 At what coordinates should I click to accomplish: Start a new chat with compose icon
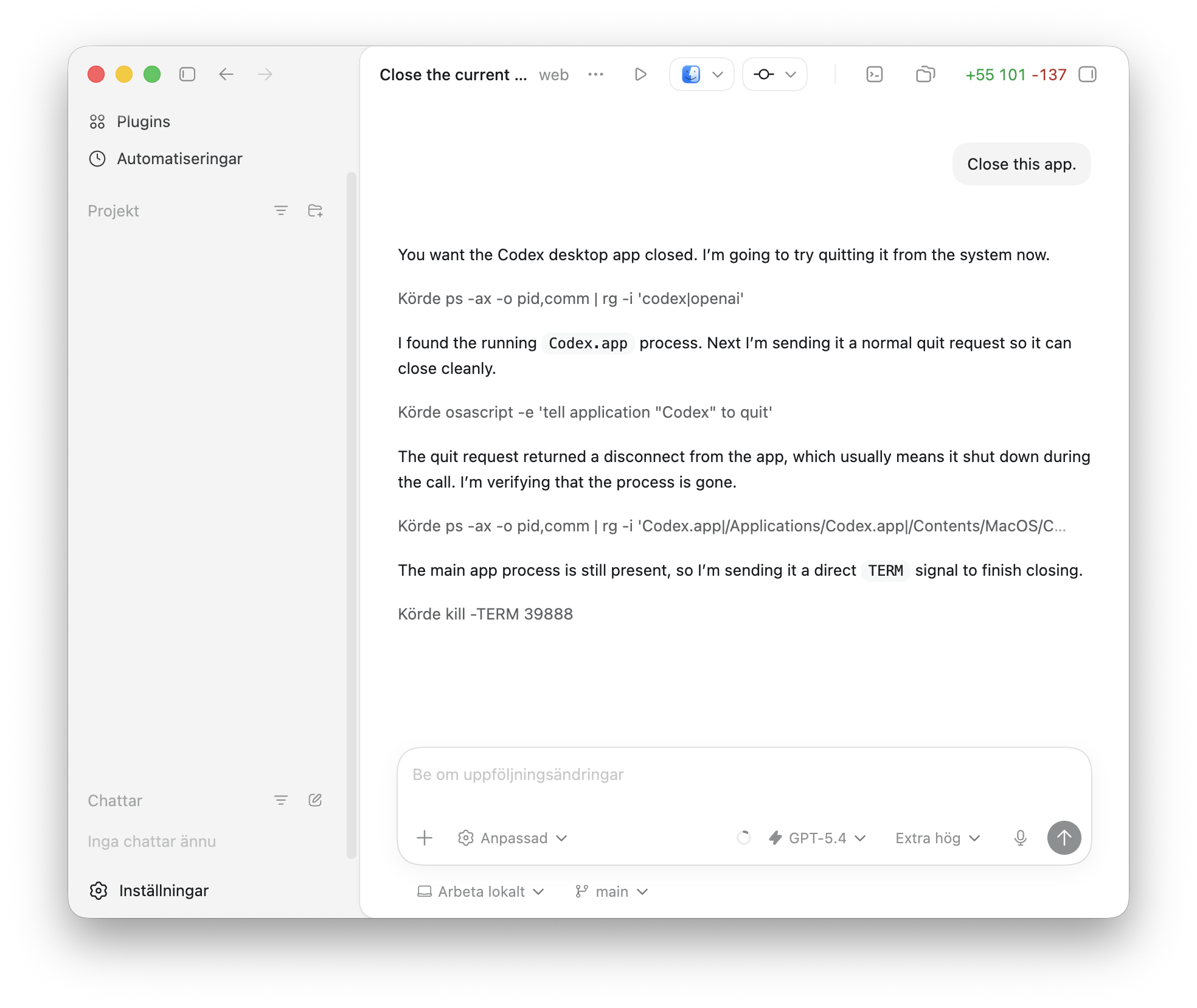(x=315, y=800)
